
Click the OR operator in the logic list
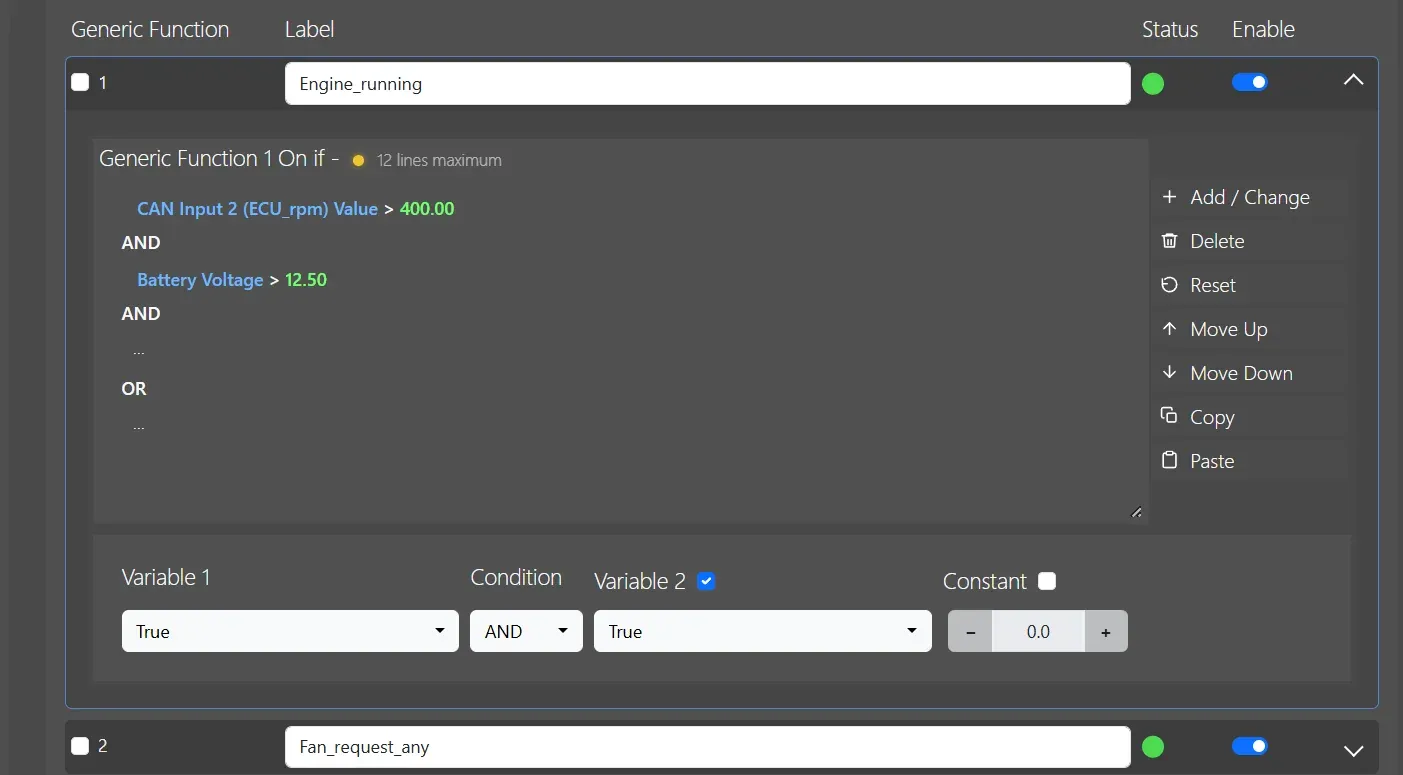click(x=134, y=389)
